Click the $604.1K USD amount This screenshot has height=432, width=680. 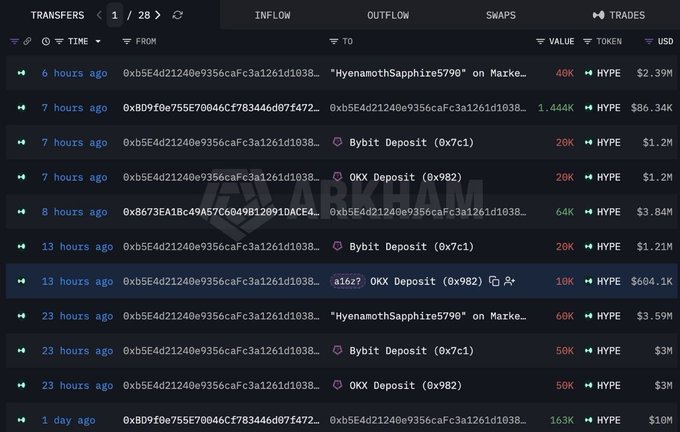tap(651, 281)
